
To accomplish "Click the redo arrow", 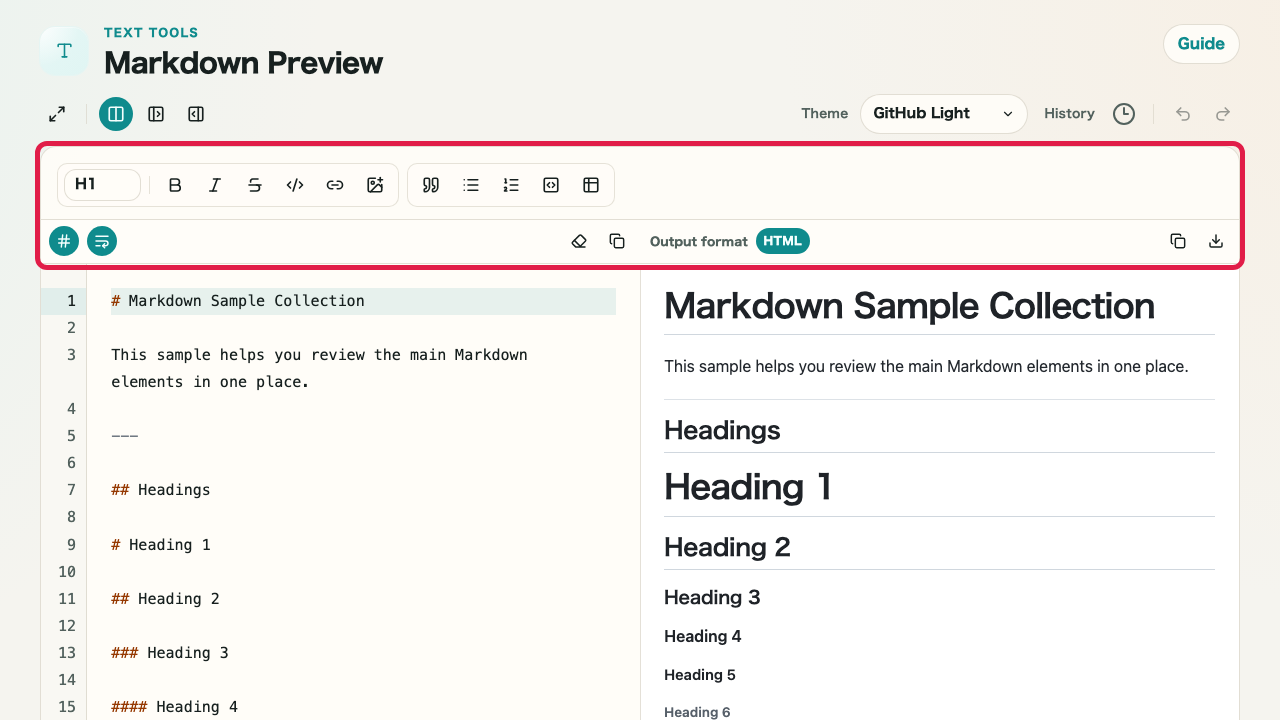I will click(x=1222, y=114).
